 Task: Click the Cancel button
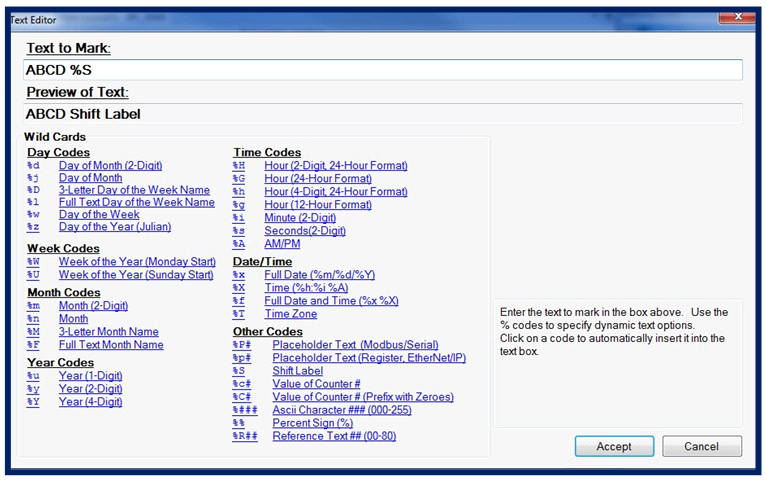tap(702, 446)
